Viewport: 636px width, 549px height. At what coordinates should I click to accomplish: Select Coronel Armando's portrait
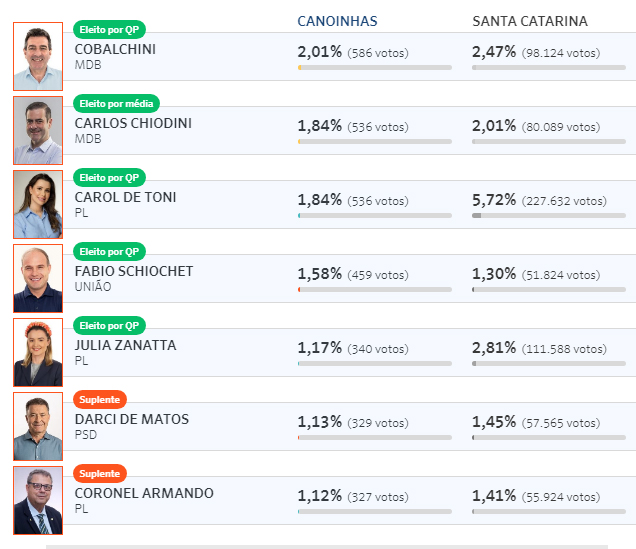click(38, 500)
